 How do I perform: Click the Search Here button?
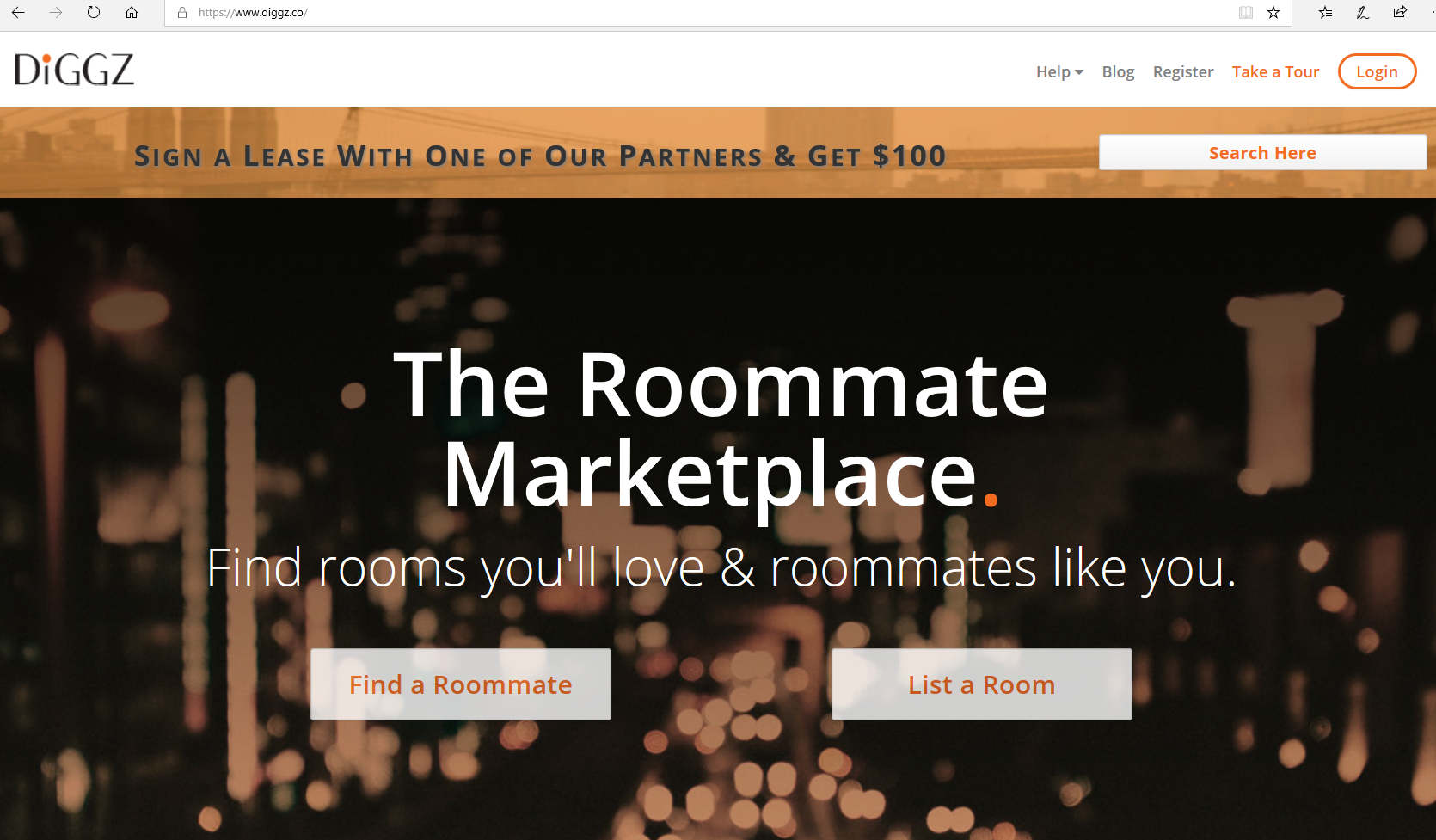click(x=1262, y=152)
